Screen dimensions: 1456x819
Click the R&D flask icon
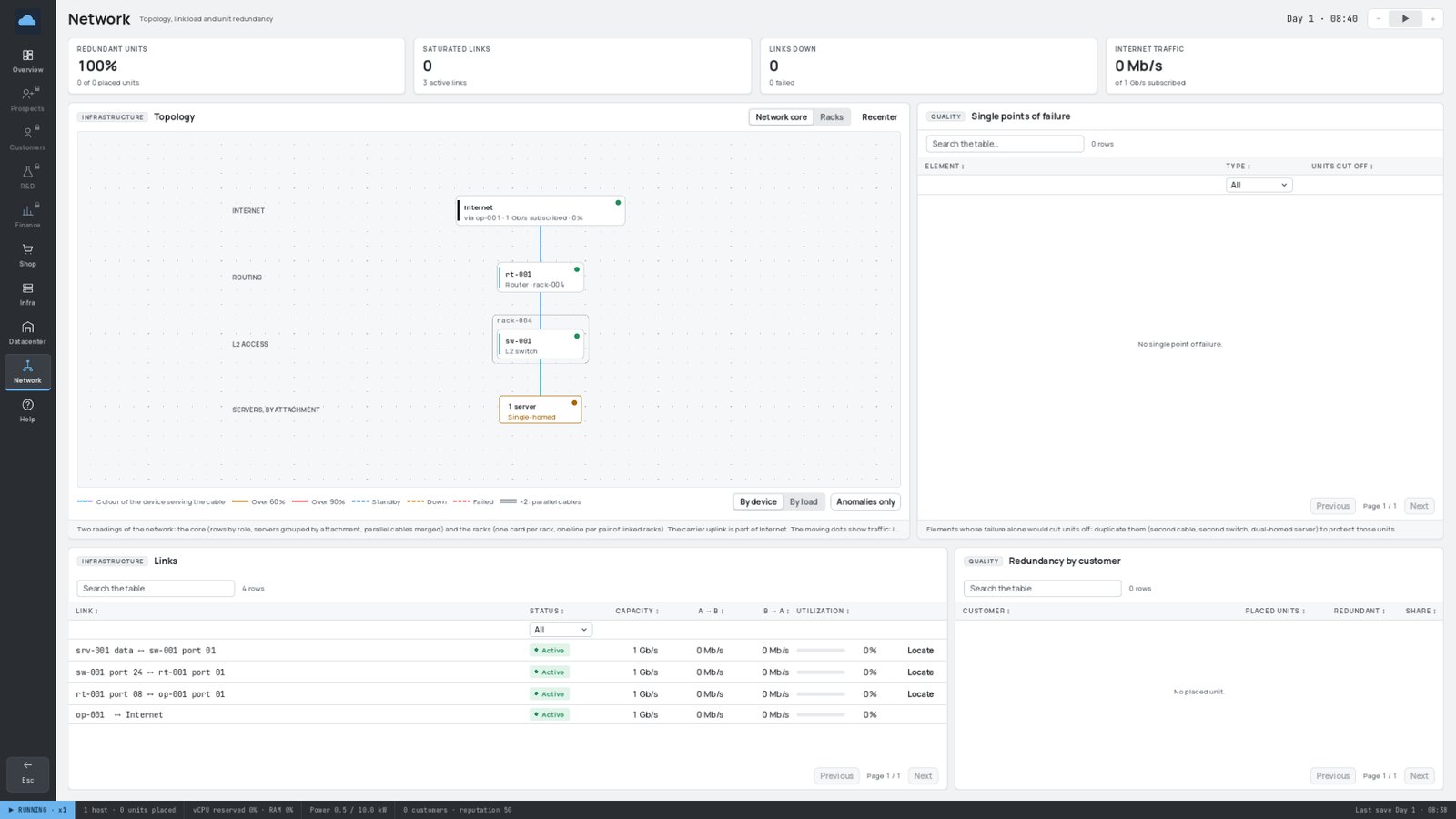(x=27, y=171)
